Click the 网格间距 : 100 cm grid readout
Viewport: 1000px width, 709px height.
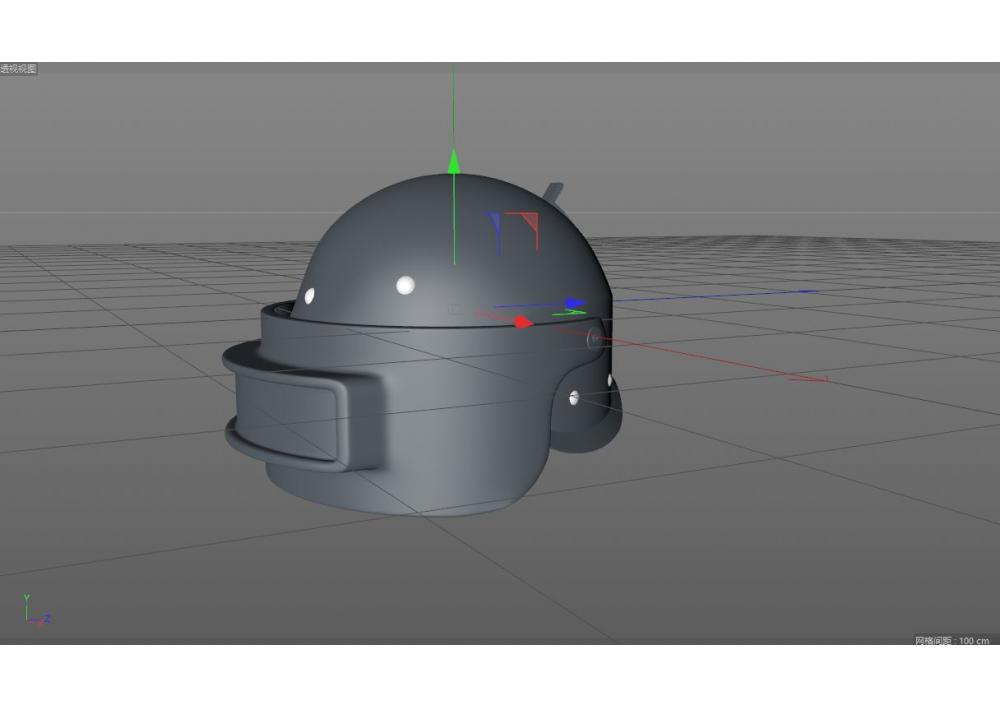952,640
